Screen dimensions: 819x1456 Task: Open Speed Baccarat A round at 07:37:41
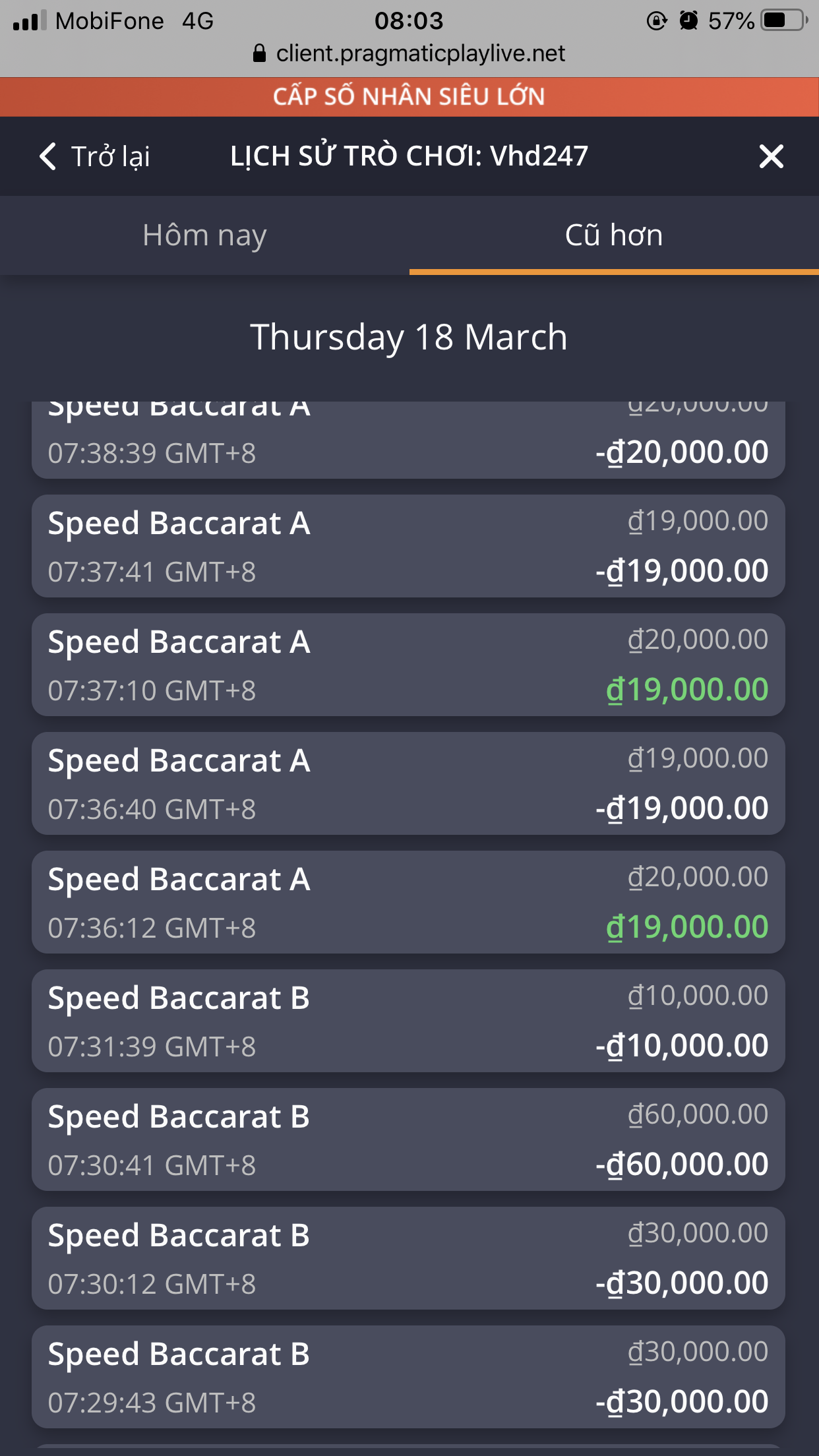pyautogui.click(x=408, y=546)
